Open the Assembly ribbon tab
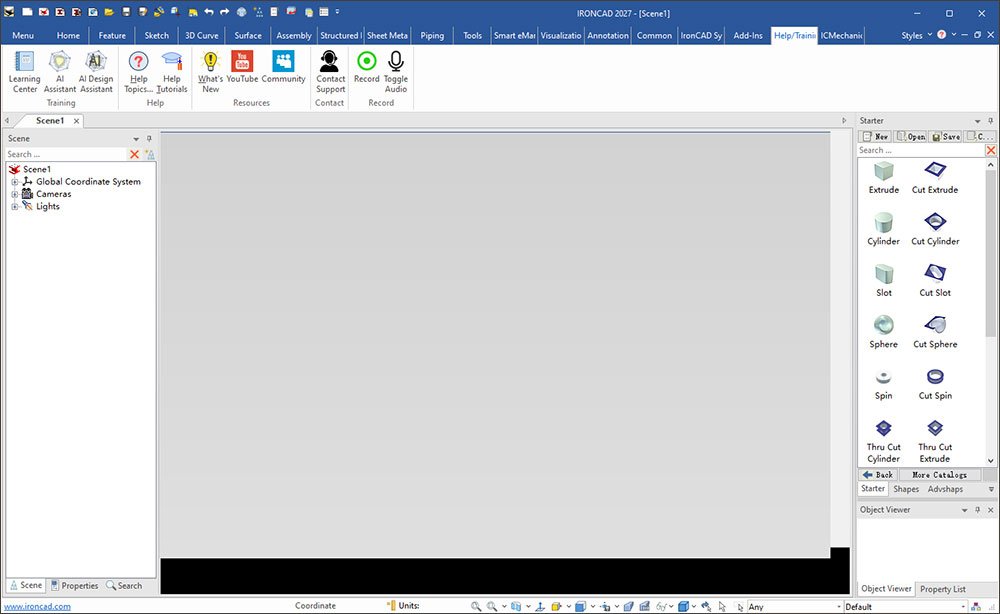1000x614 pixels. (x=294, y=35)
